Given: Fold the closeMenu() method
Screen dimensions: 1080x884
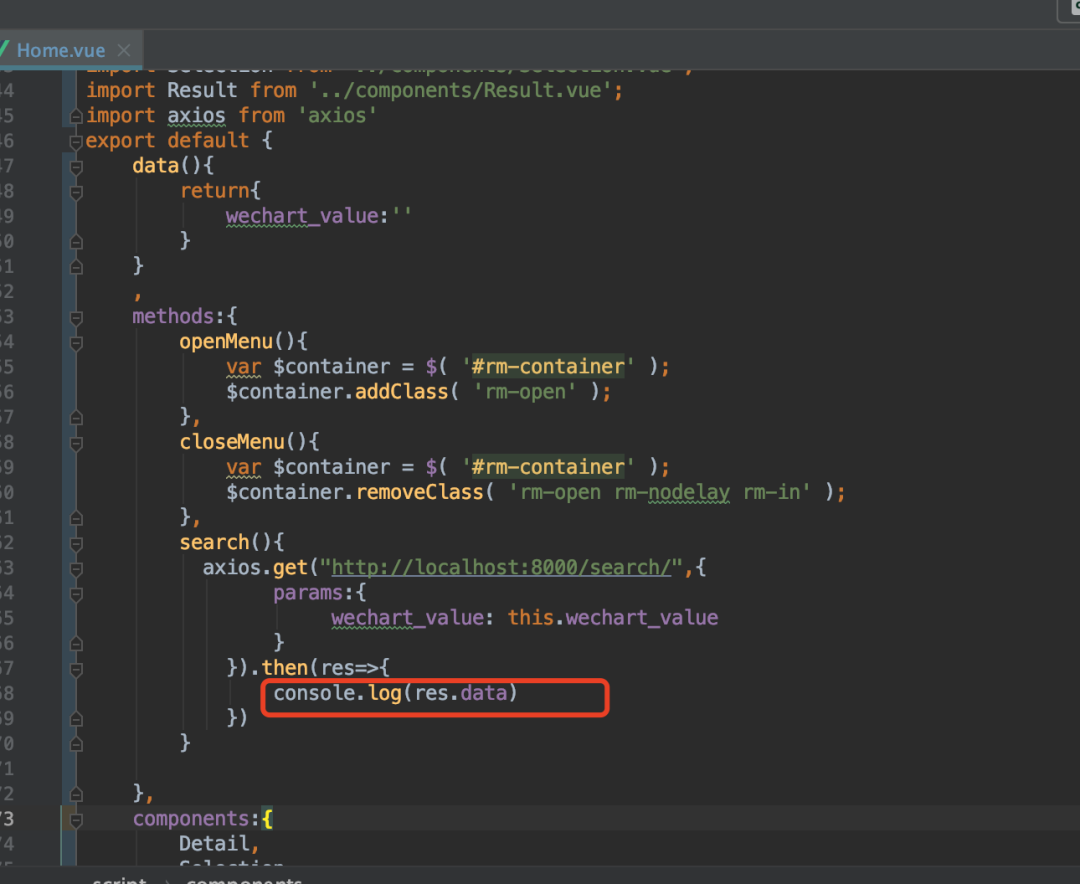Looking at the screenshot, I should click(76, 443).
